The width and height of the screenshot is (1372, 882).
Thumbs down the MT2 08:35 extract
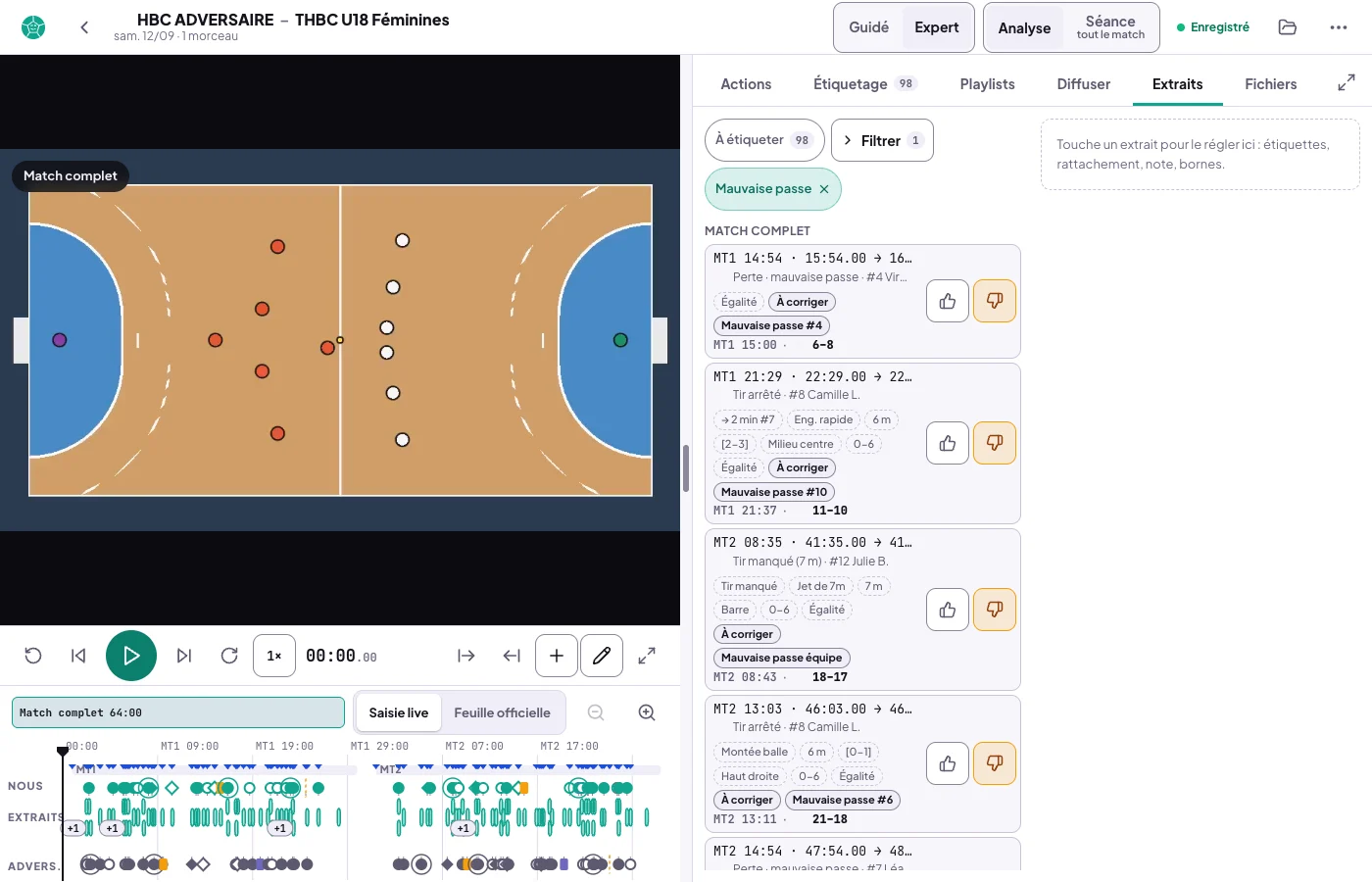[x=995, y=610]
